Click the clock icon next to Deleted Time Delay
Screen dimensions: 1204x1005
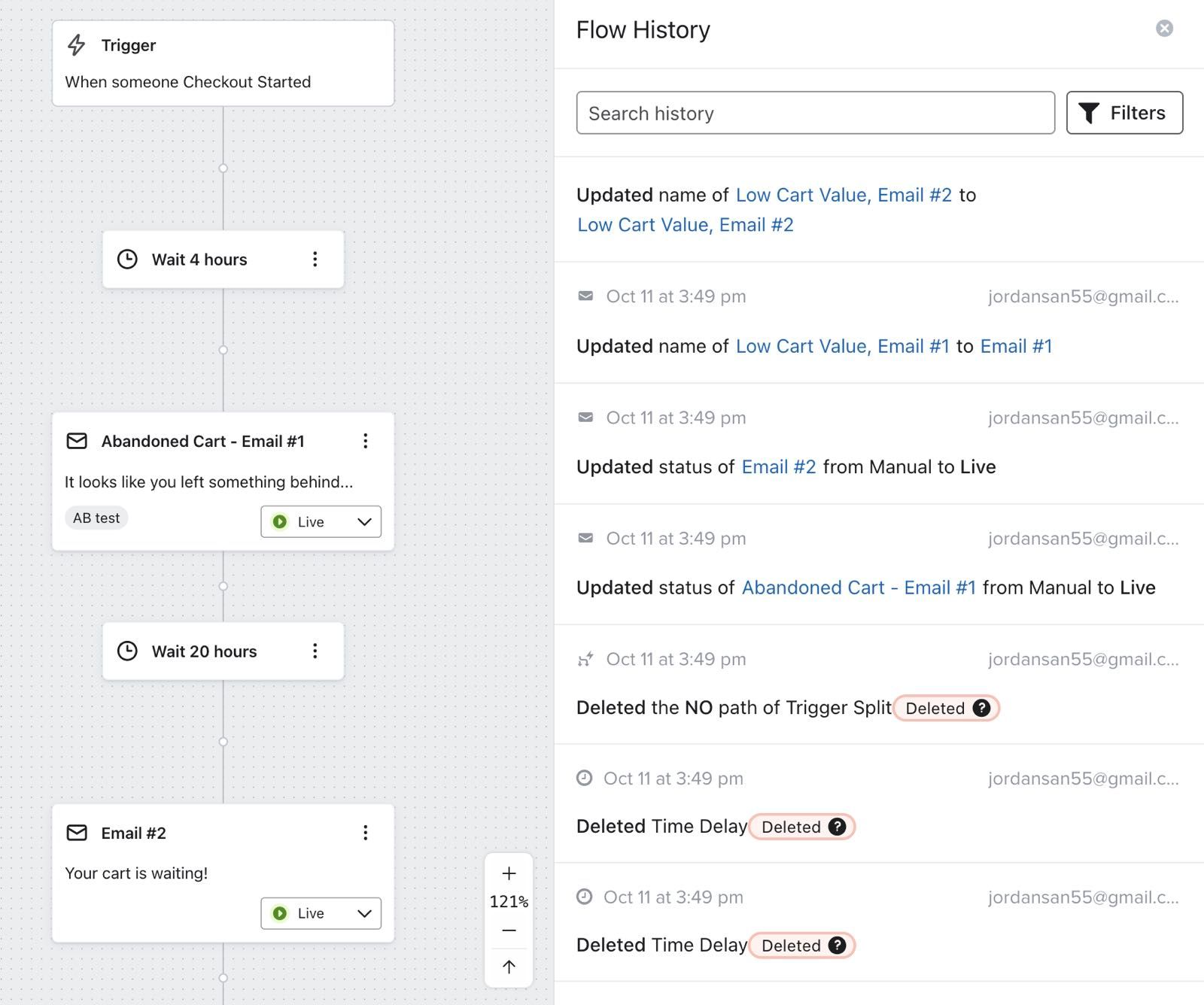585,779
